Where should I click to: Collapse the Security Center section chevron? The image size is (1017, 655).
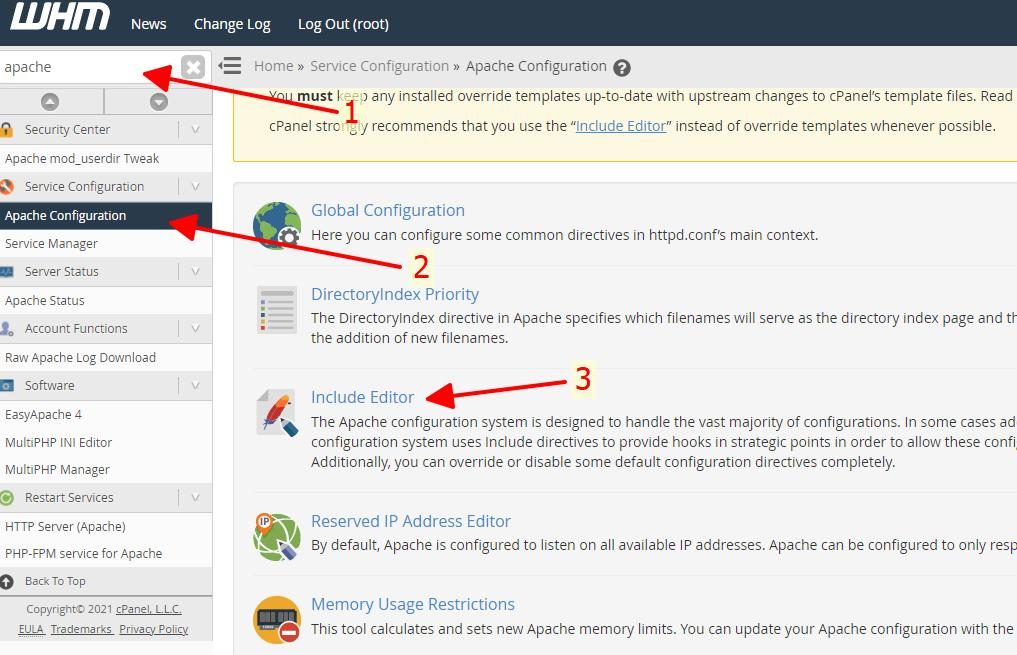pos(195,130)
